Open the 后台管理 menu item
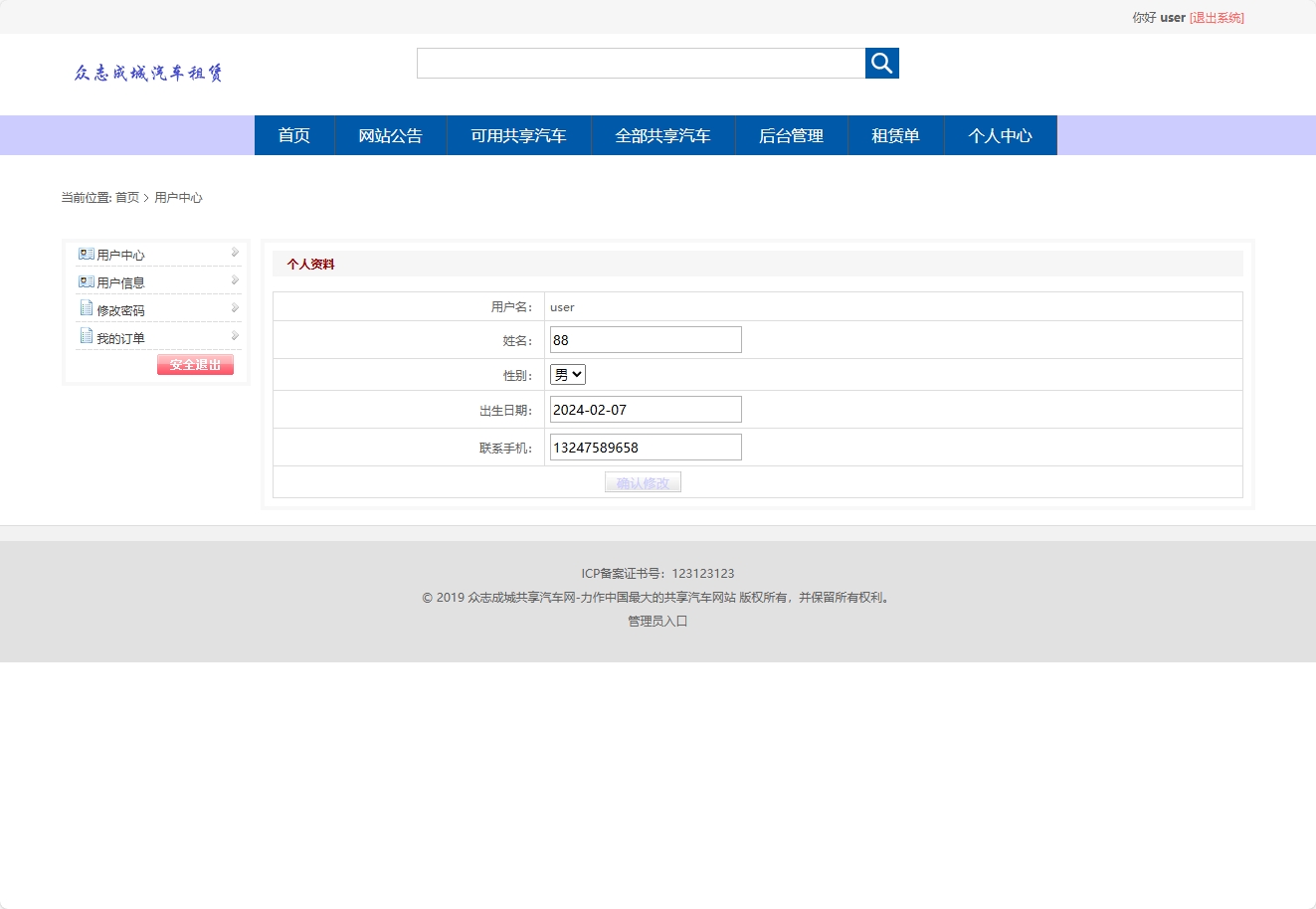This screenshot has height=909, width=1316. point(791,135)
